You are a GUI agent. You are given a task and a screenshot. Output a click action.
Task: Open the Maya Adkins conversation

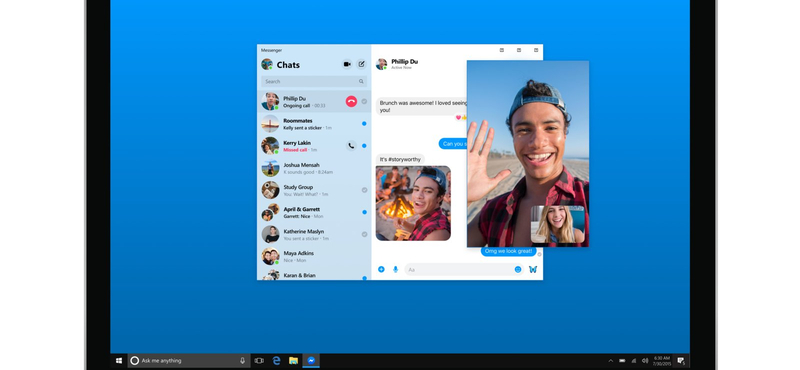tap(314, 256)
